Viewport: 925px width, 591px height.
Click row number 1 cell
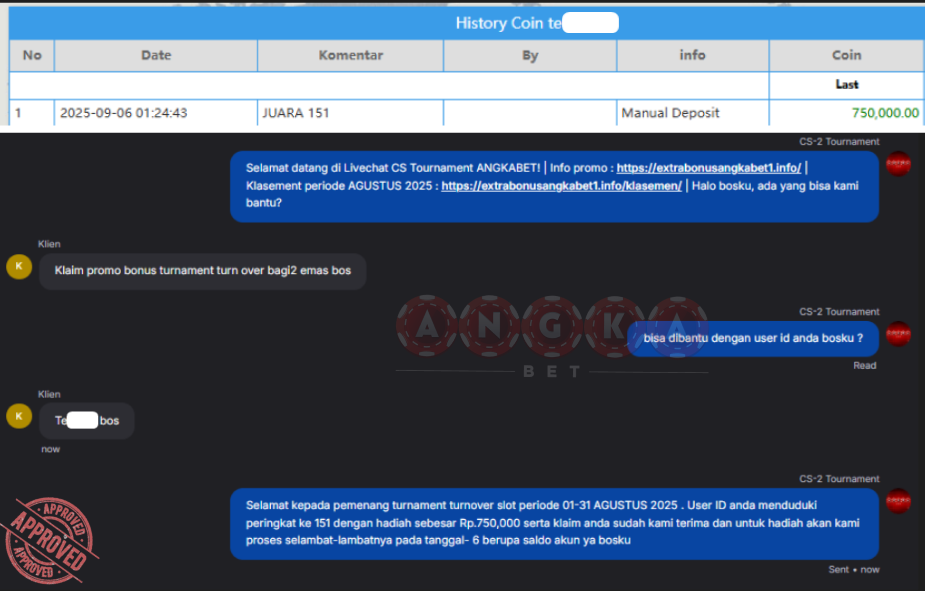[x=32, y=113]
